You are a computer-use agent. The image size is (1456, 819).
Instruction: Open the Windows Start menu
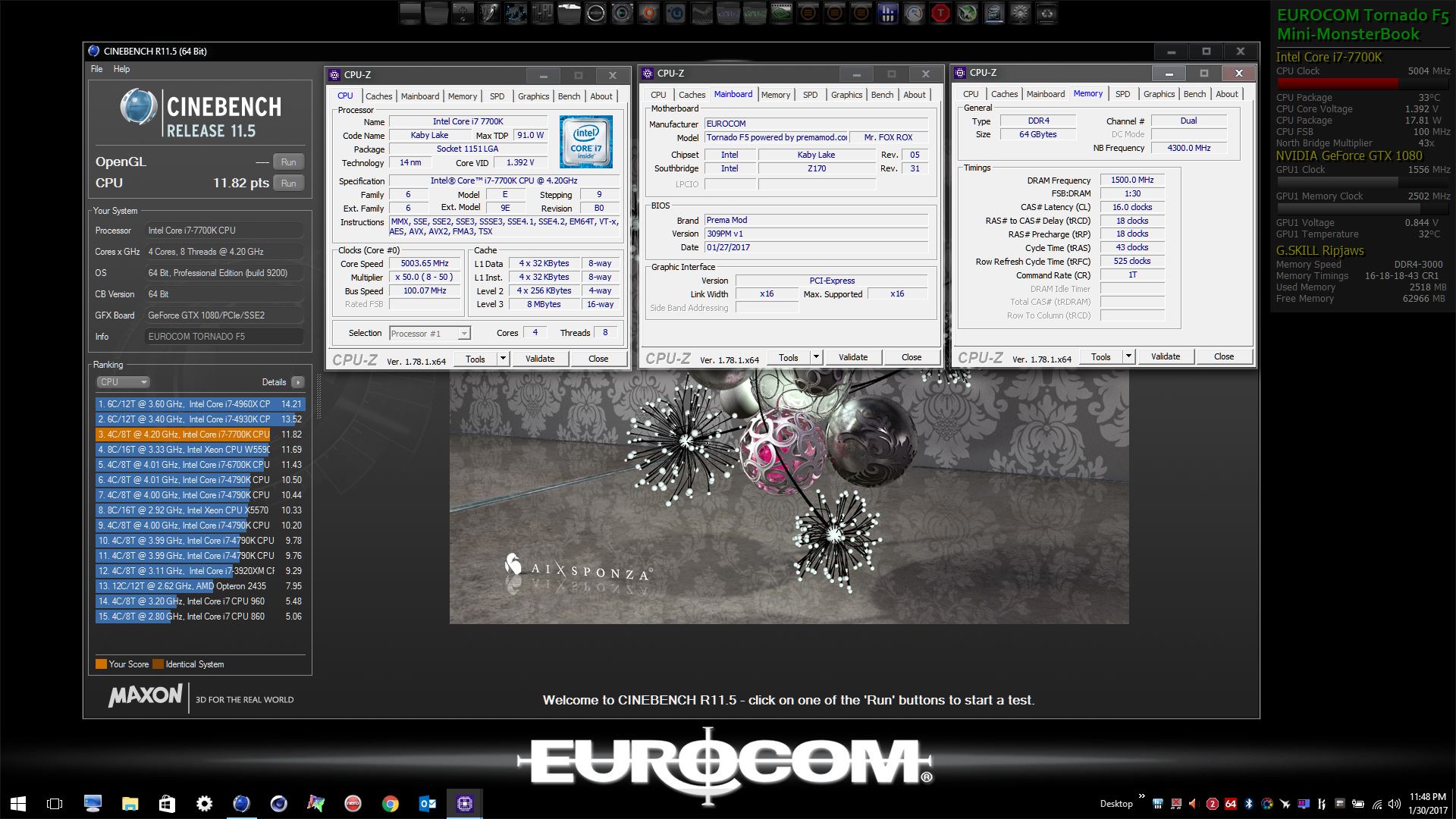pyautogui.click(x=18, y=804)
